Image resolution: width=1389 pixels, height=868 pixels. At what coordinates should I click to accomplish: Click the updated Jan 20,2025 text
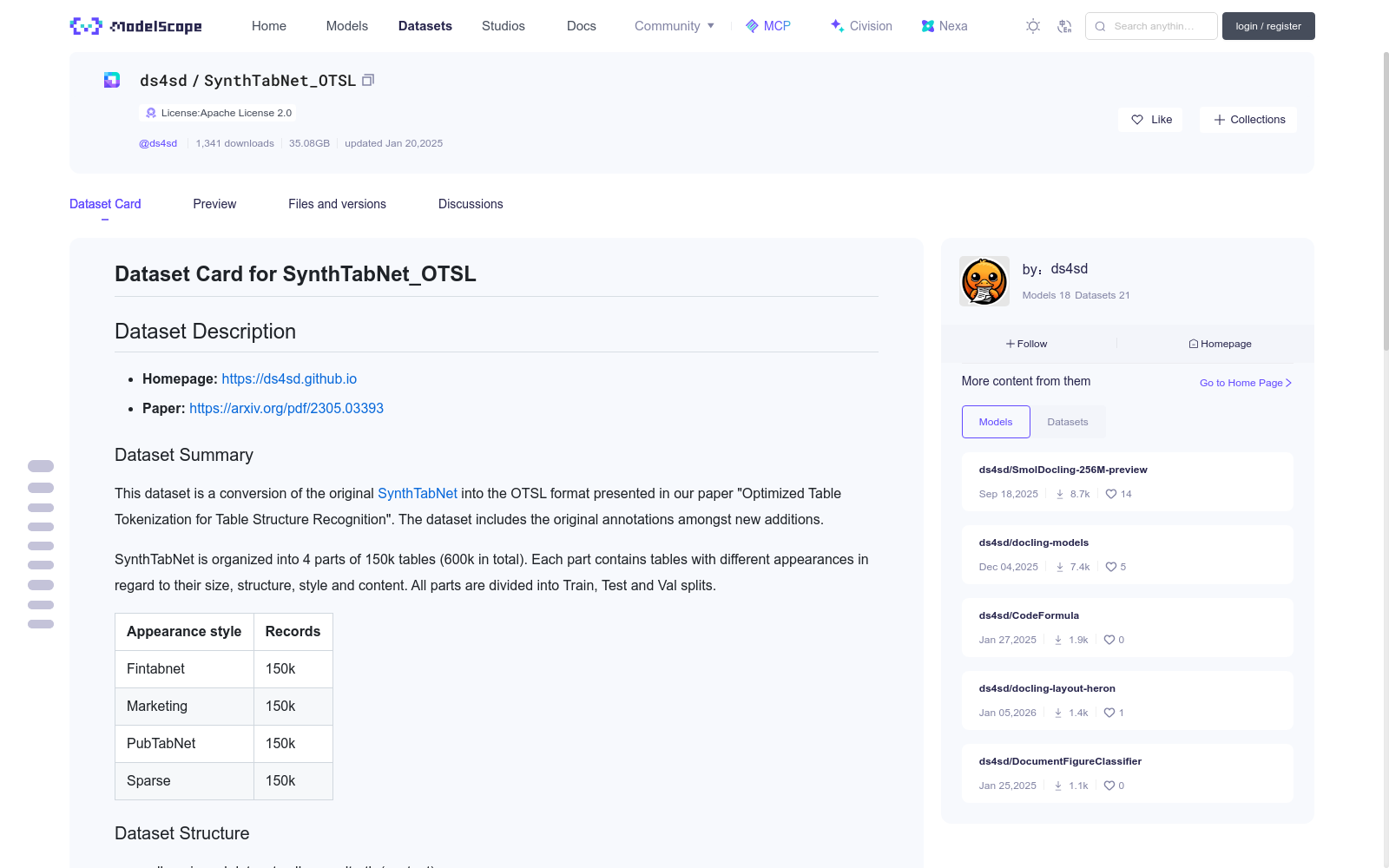point(393,143)
